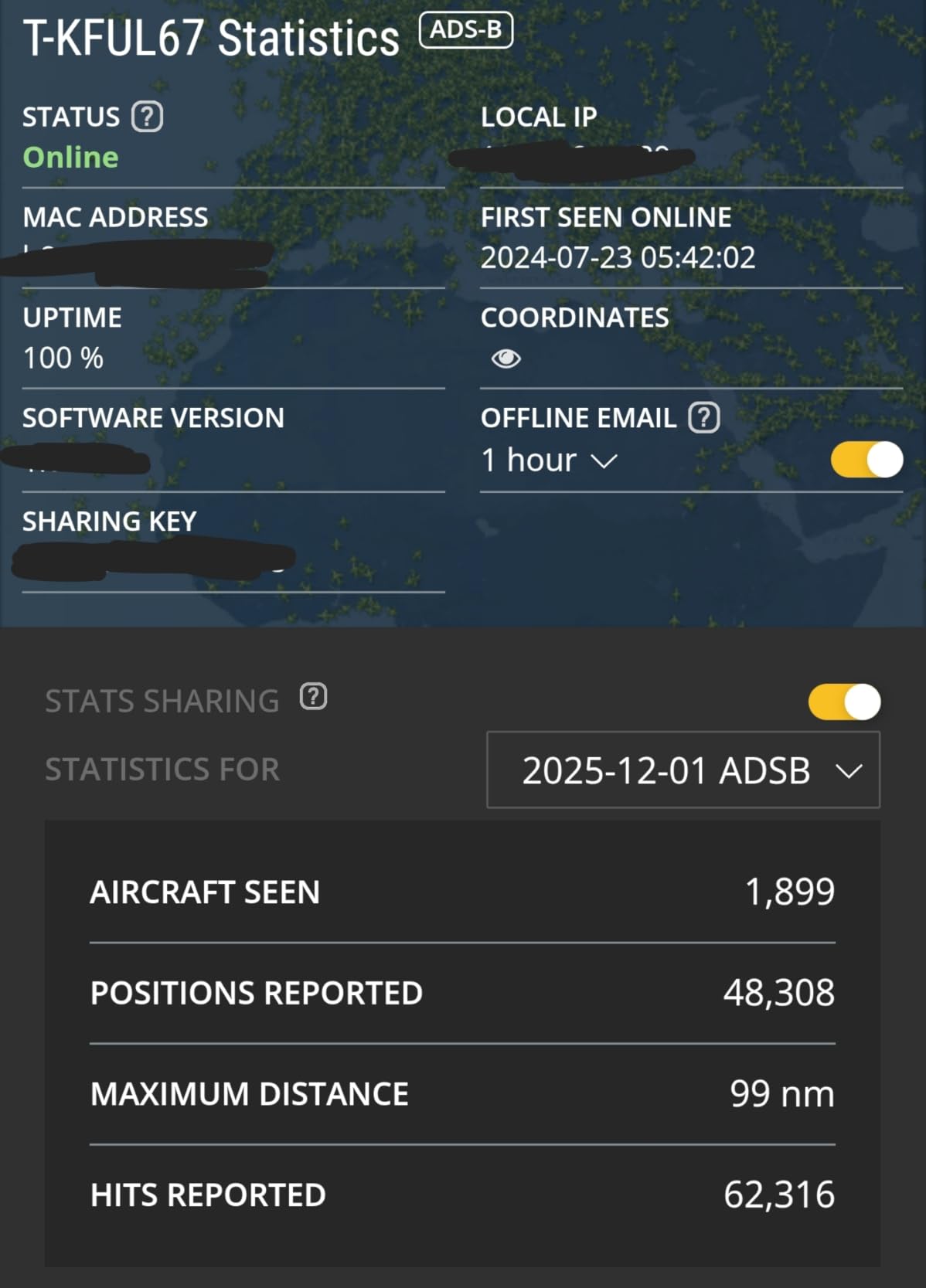
Task: Expand the 2025-12-01 ADSB statistics dropdown
Action: (x=683, y=770)
